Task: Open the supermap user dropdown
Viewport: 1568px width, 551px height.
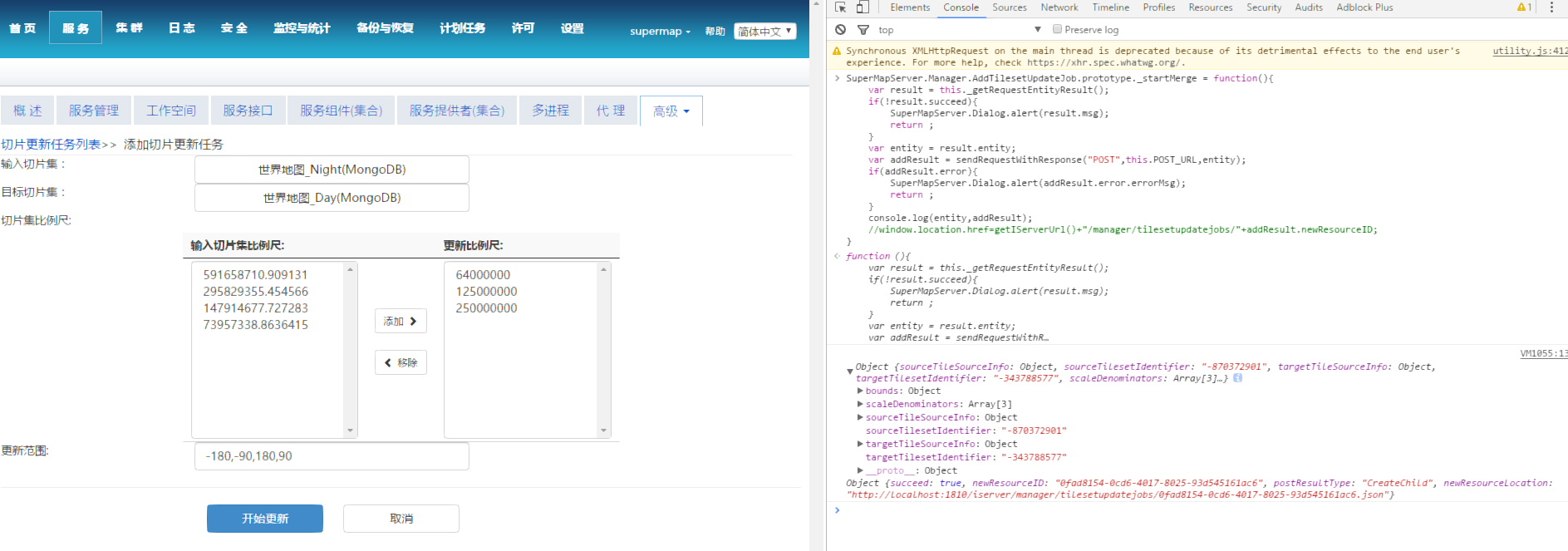Action: [x=660, y=32]
